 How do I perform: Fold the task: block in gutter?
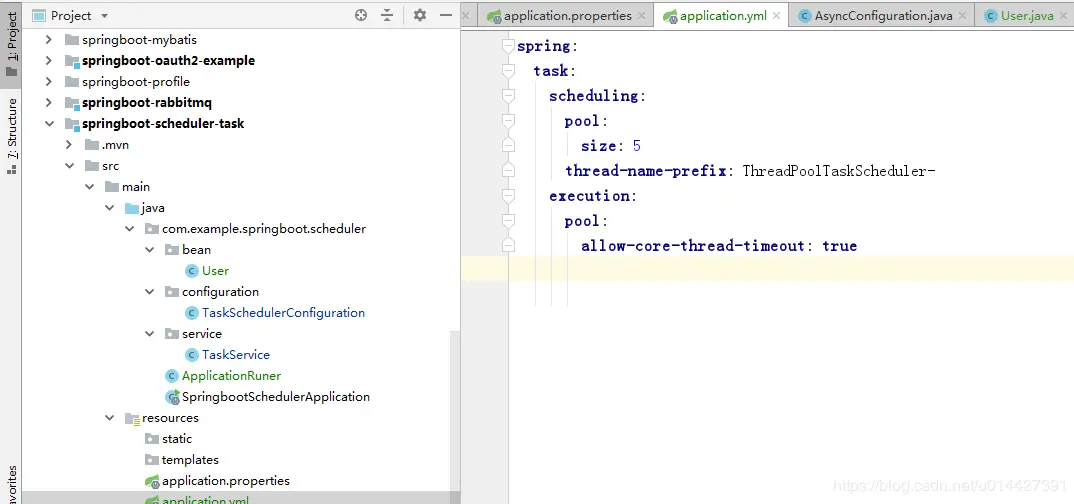coord(508,71)
